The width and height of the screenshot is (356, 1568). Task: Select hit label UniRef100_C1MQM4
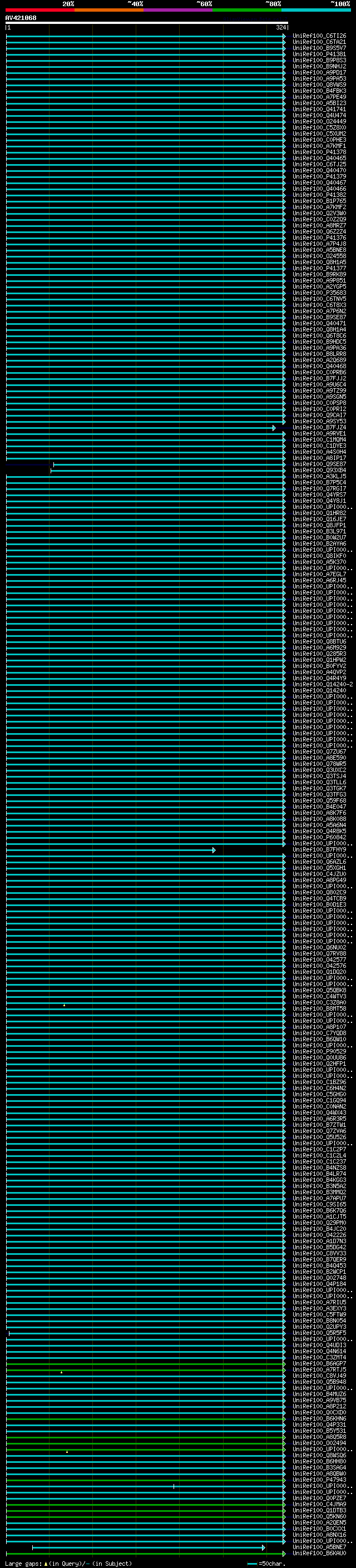pos(319,440)
